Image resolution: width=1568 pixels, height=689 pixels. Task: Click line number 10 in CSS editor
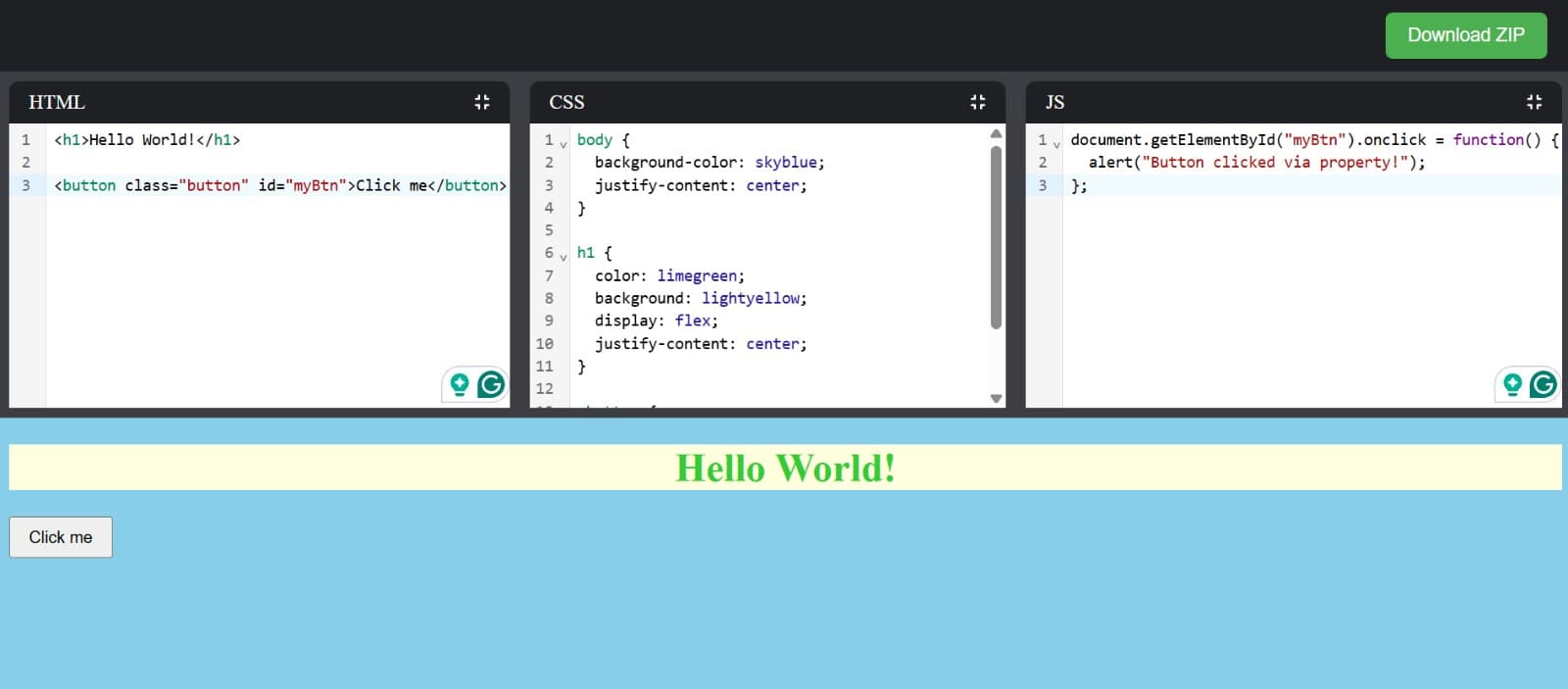click(x=545, y=344)
